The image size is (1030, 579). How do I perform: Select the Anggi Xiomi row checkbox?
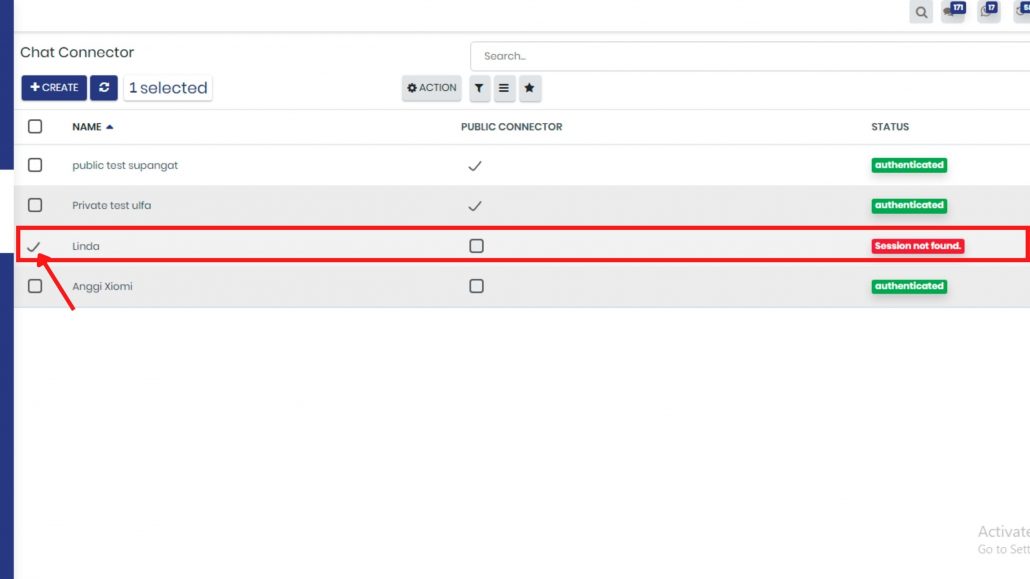tap(35, 286)
